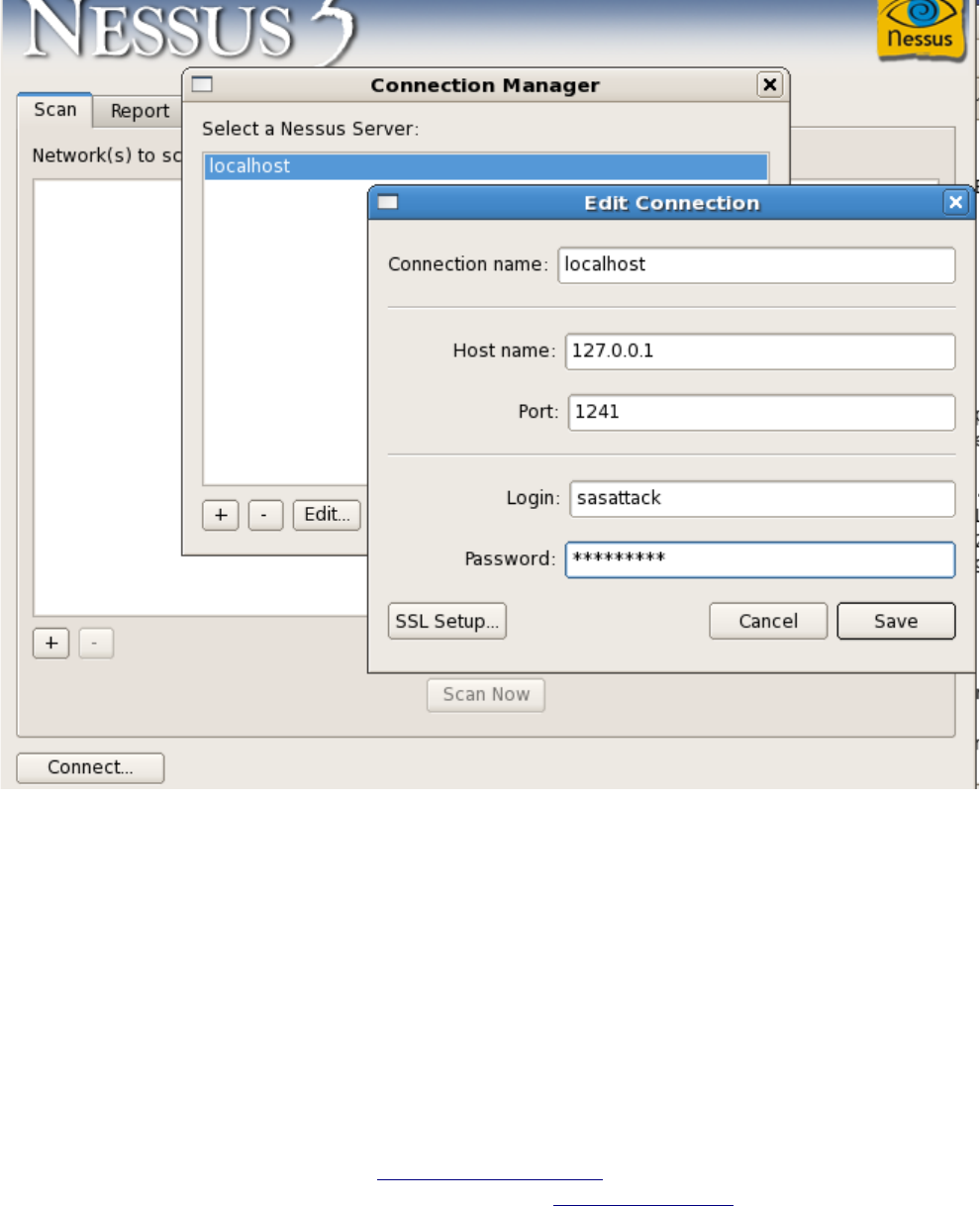Click the Connect... button
The height and width of the screenshot is (1206, 980).
[91, 768]
